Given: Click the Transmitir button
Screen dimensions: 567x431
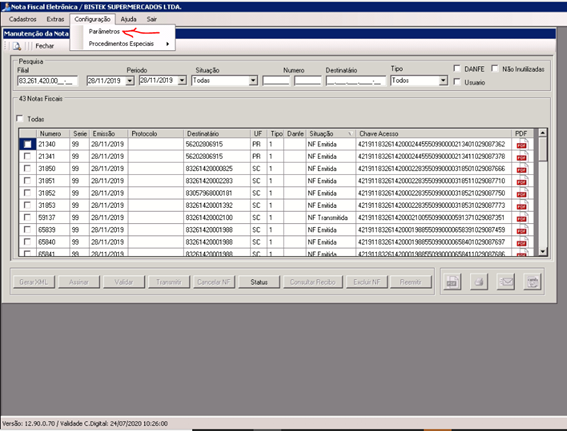Looking at the screenshot, I should 169,282.
